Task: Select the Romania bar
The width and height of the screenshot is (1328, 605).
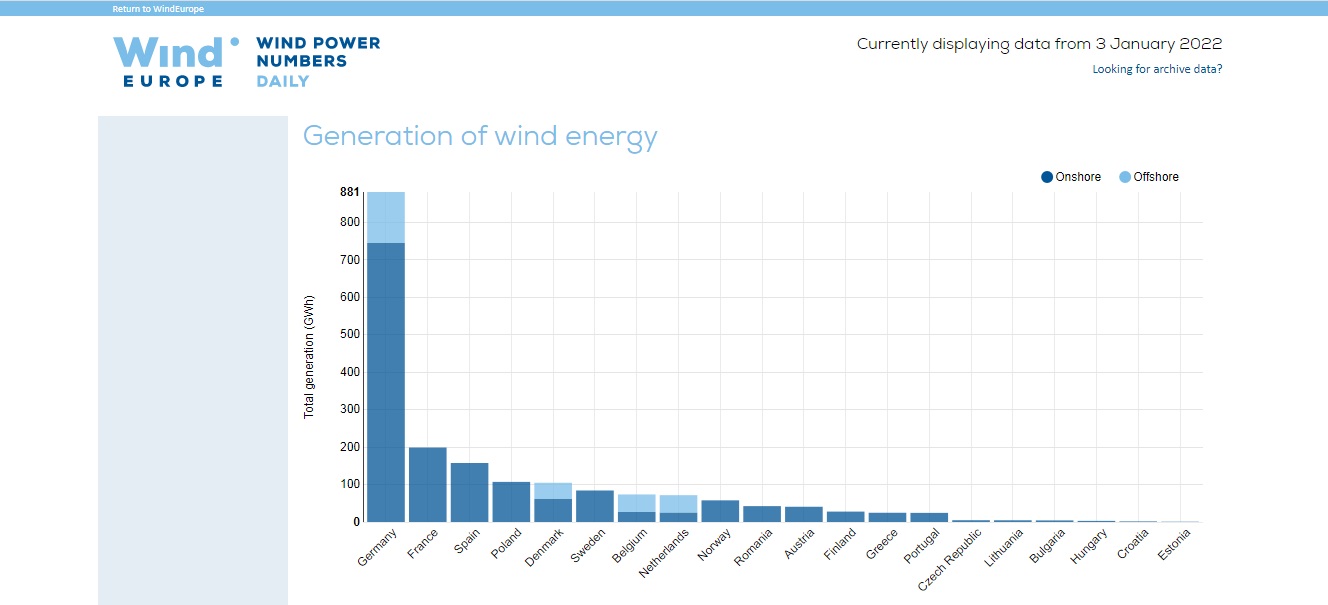Action: pyautogui.click(x=762, y=514)
